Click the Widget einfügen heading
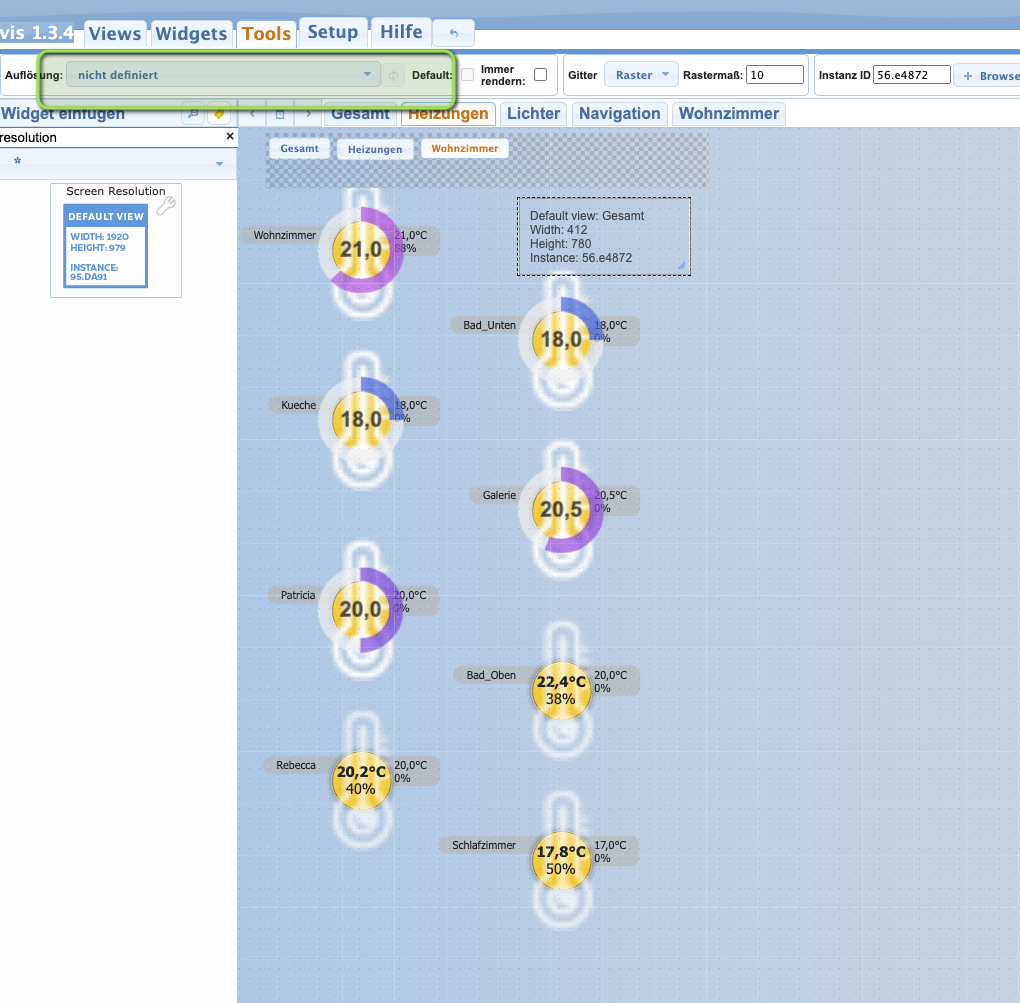 (62, 114)
